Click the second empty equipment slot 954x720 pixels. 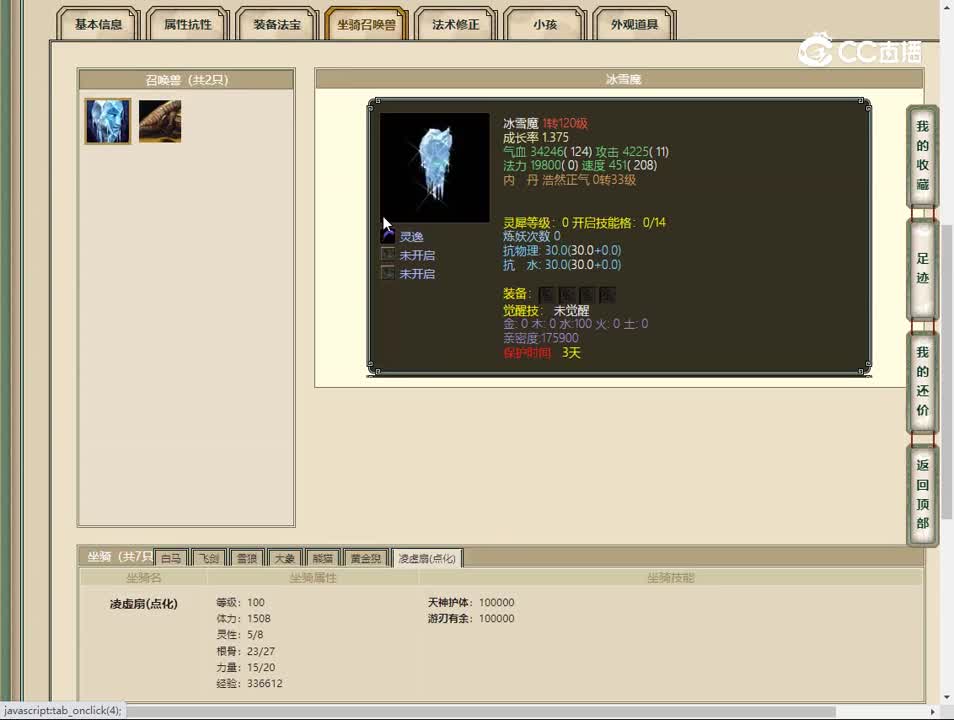pyautogui.click(x=566, y=295)
